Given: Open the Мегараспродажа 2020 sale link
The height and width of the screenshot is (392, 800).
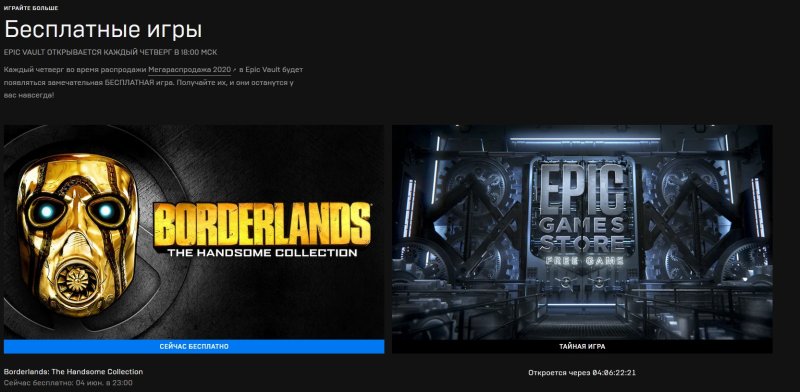Looking at the screenshot, I should click(189, 69).
